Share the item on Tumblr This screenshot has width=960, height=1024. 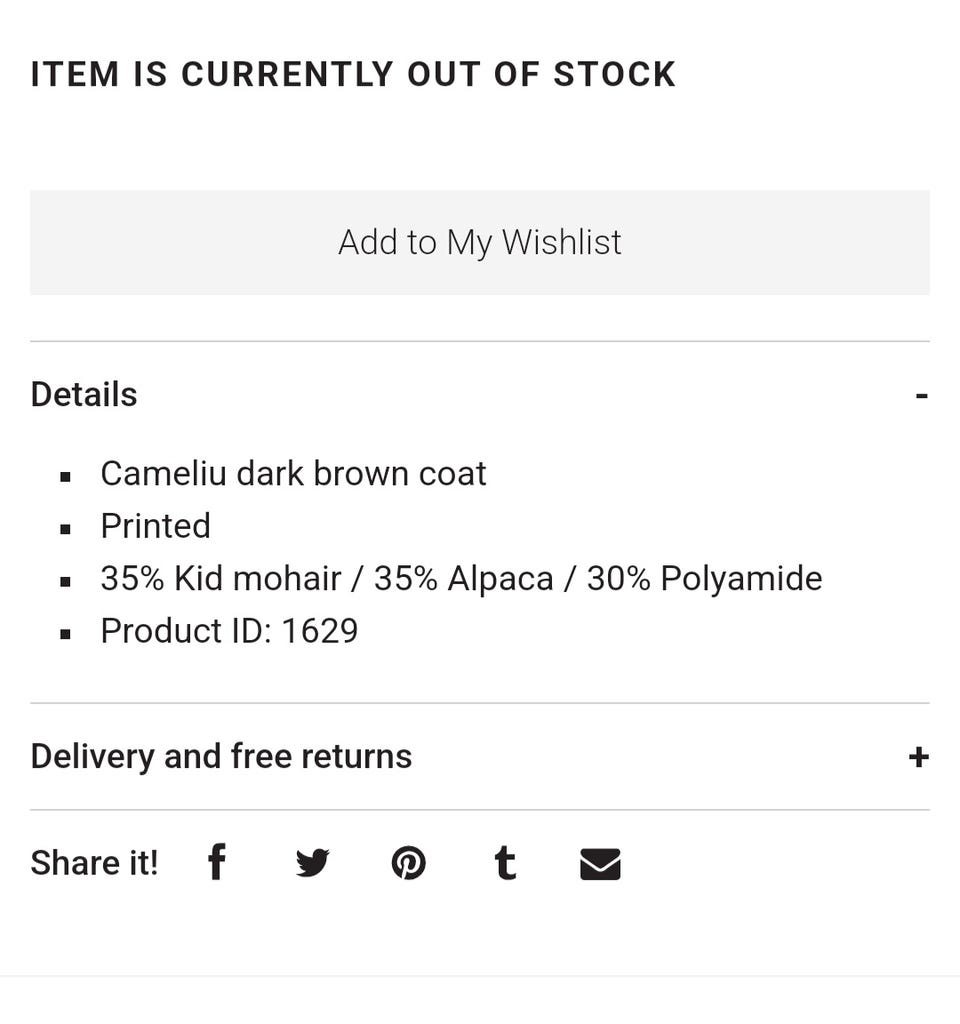point(505,862)
